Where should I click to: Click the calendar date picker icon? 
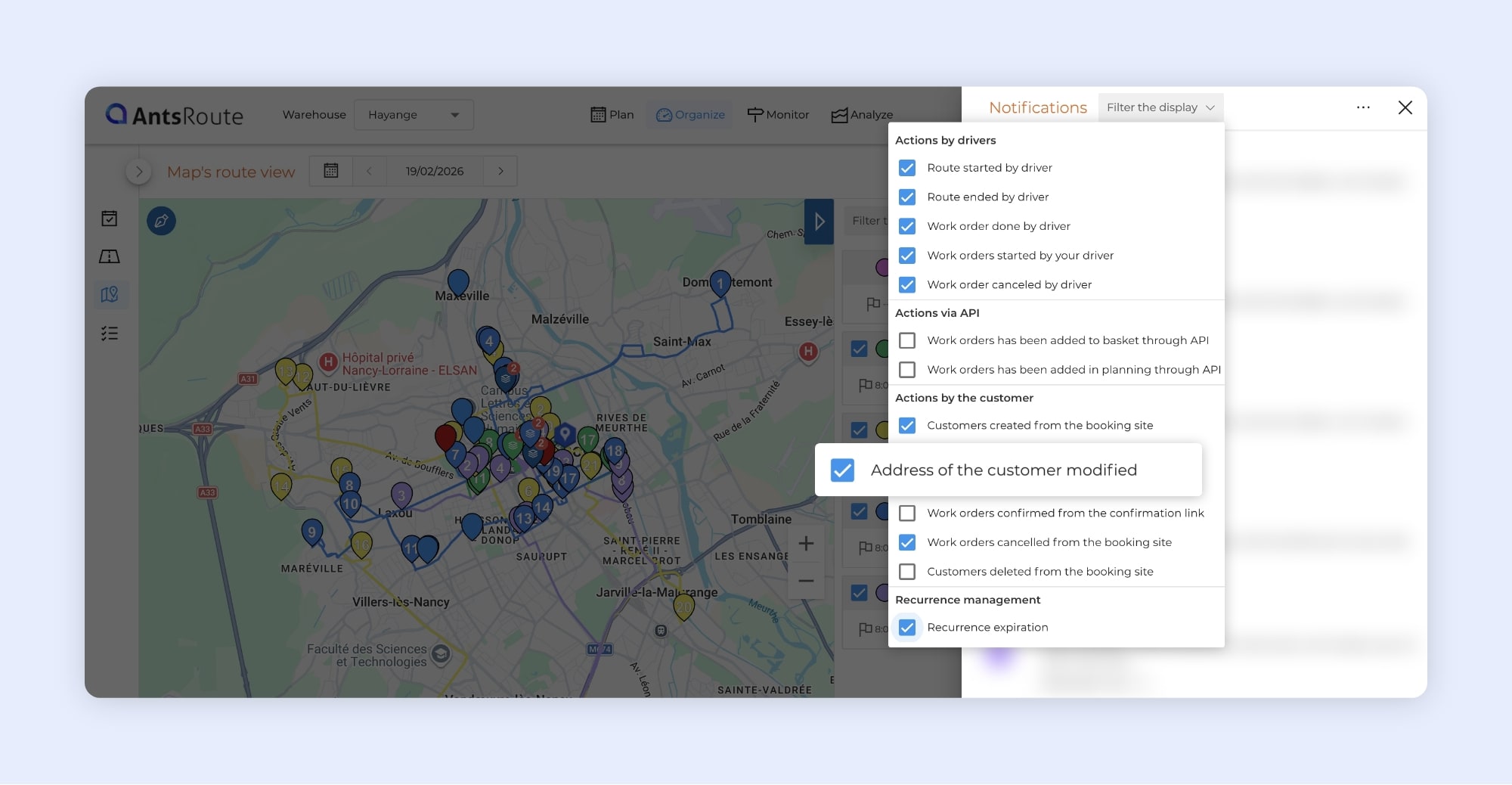[331, 171]
